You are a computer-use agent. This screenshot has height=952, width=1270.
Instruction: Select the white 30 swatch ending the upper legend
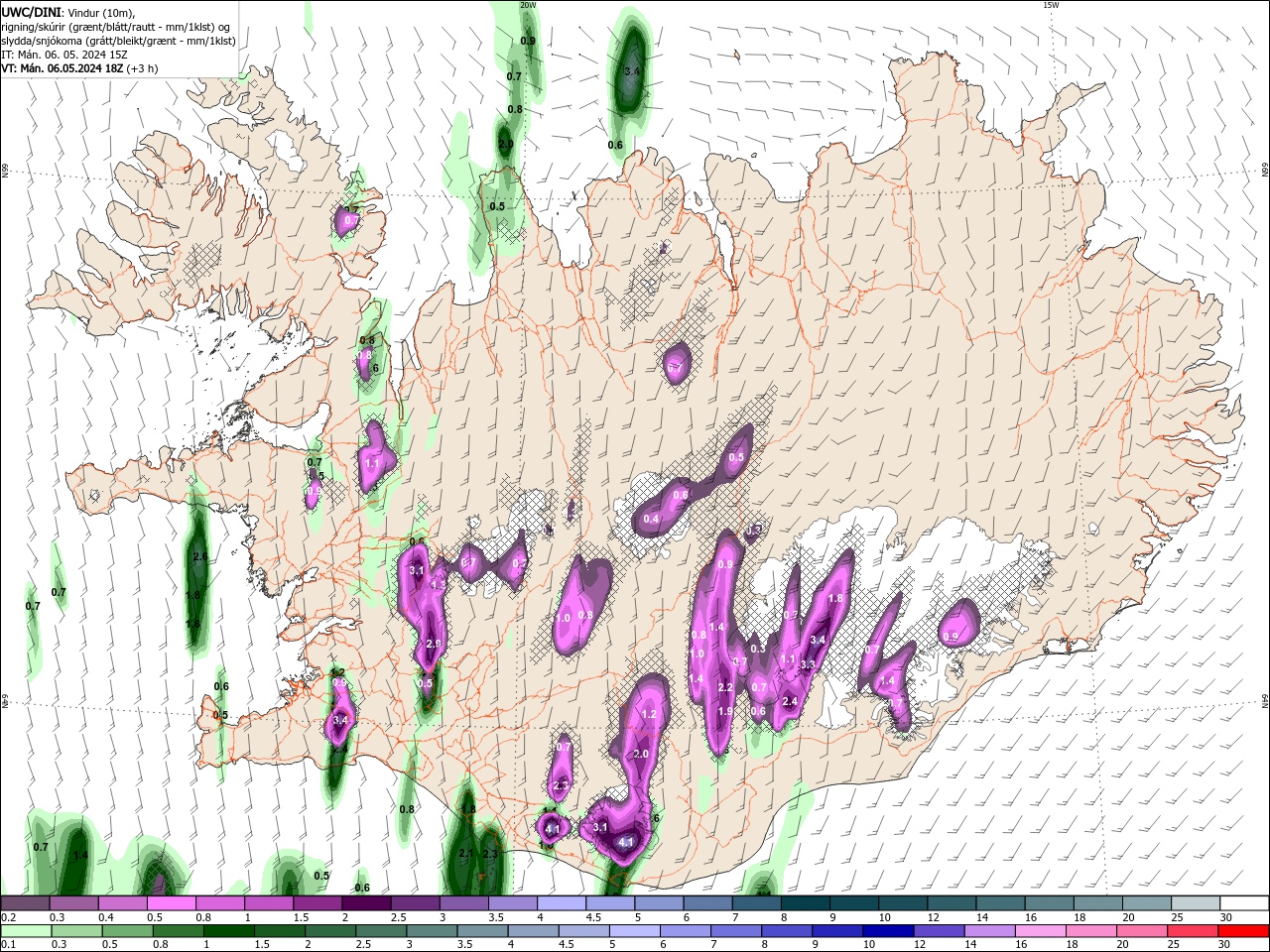point(1245,903)
